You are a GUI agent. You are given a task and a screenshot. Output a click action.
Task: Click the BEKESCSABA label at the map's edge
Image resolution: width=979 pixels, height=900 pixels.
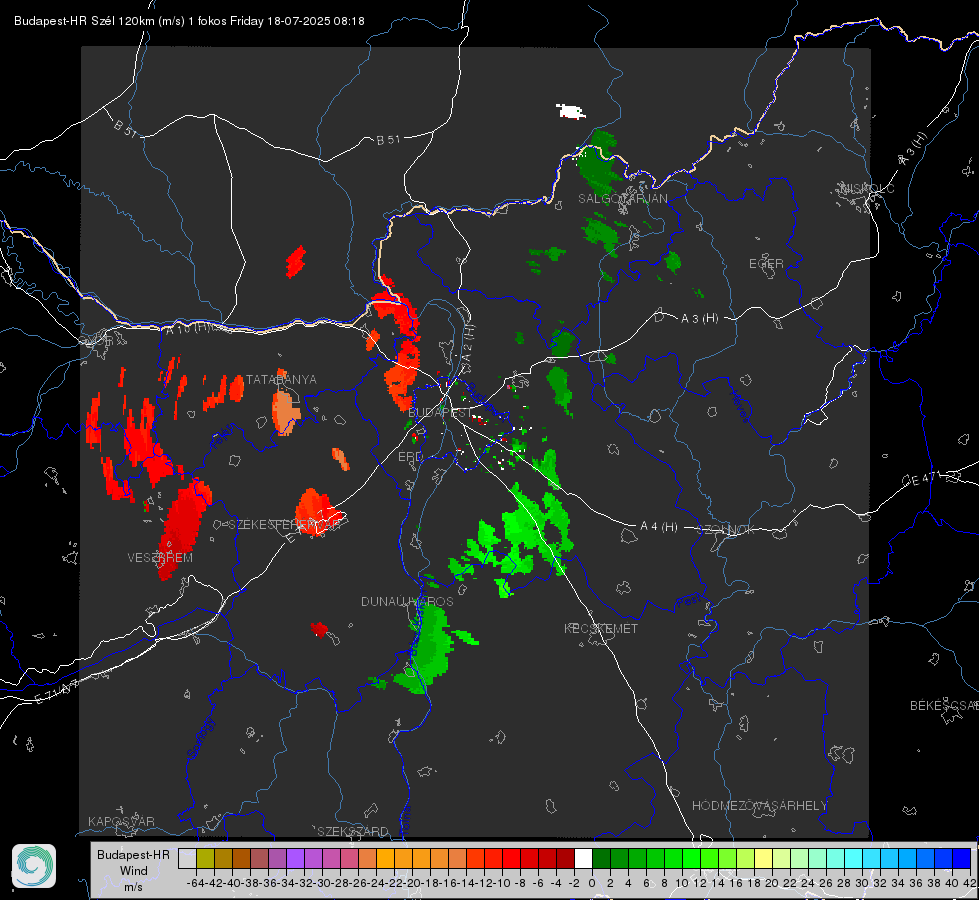click(944, 706)
